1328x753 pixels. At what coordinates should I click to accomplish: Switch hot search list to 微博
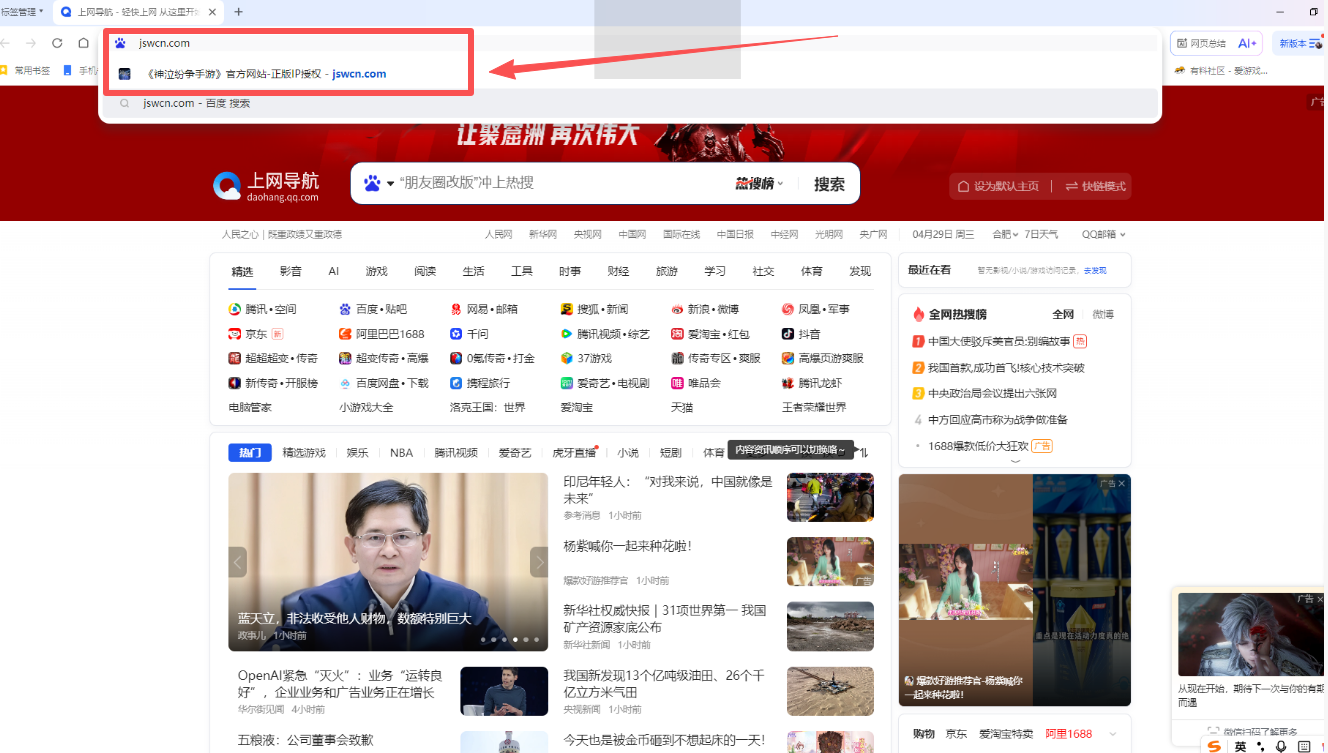click(1102, 314)
